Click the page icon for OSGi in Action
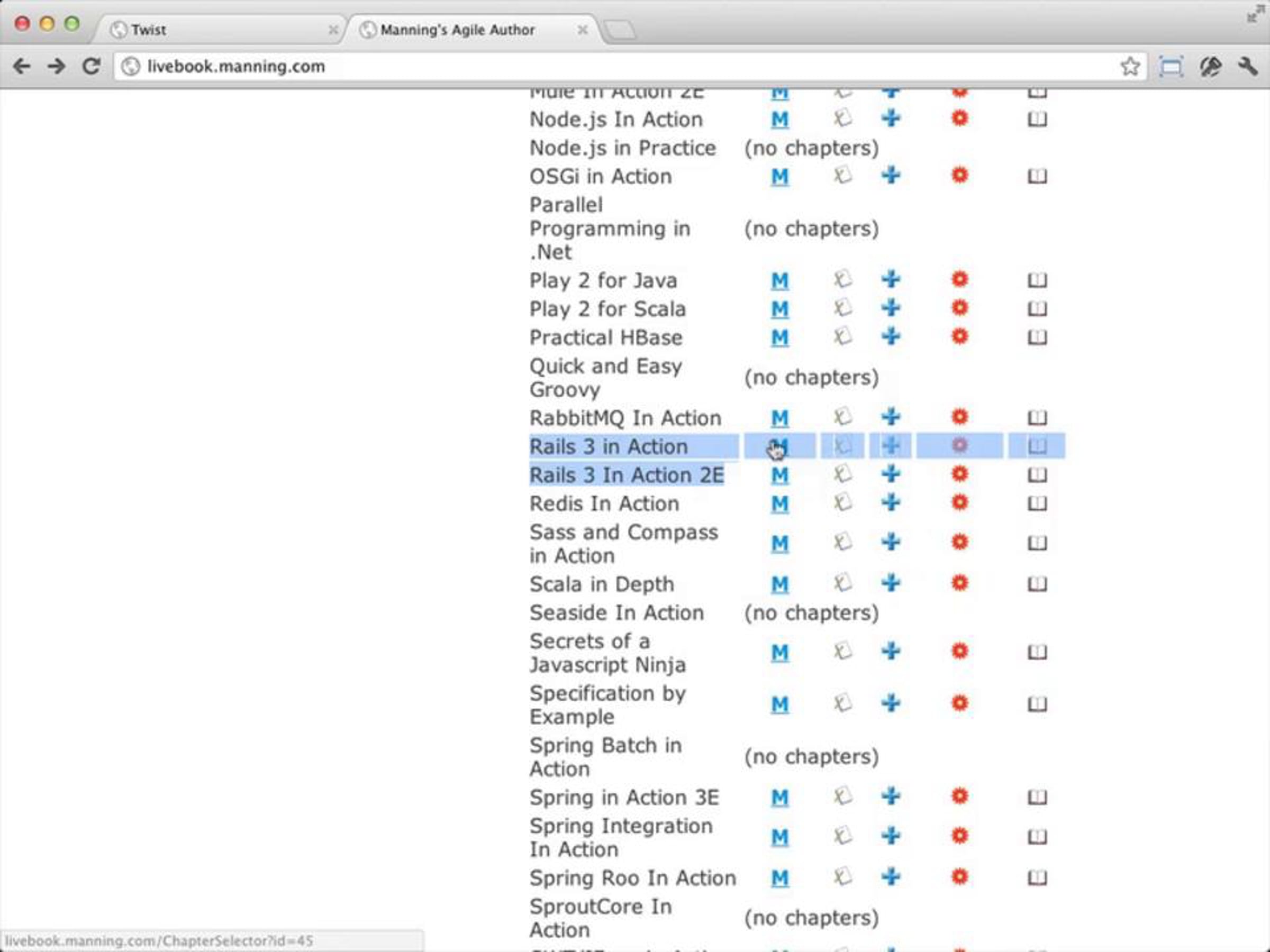 click(842, 176)
